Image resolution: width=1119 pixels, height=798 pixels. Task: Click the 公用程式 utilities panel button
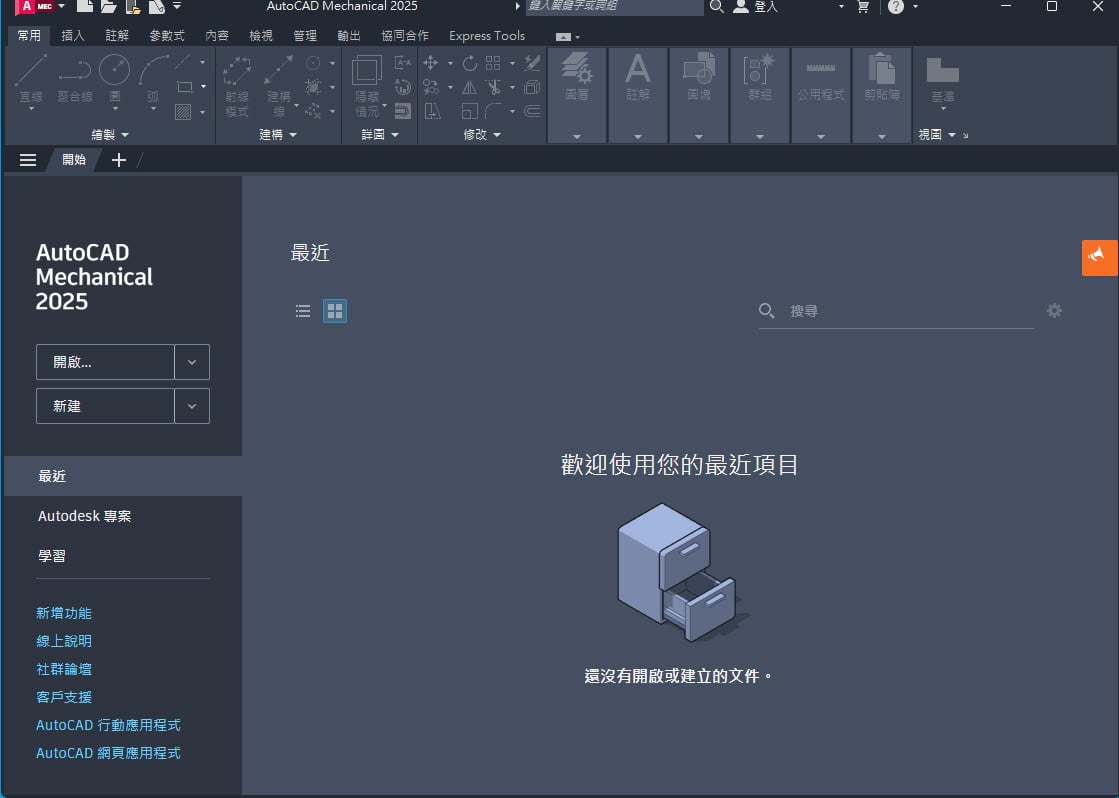[821, 96]
